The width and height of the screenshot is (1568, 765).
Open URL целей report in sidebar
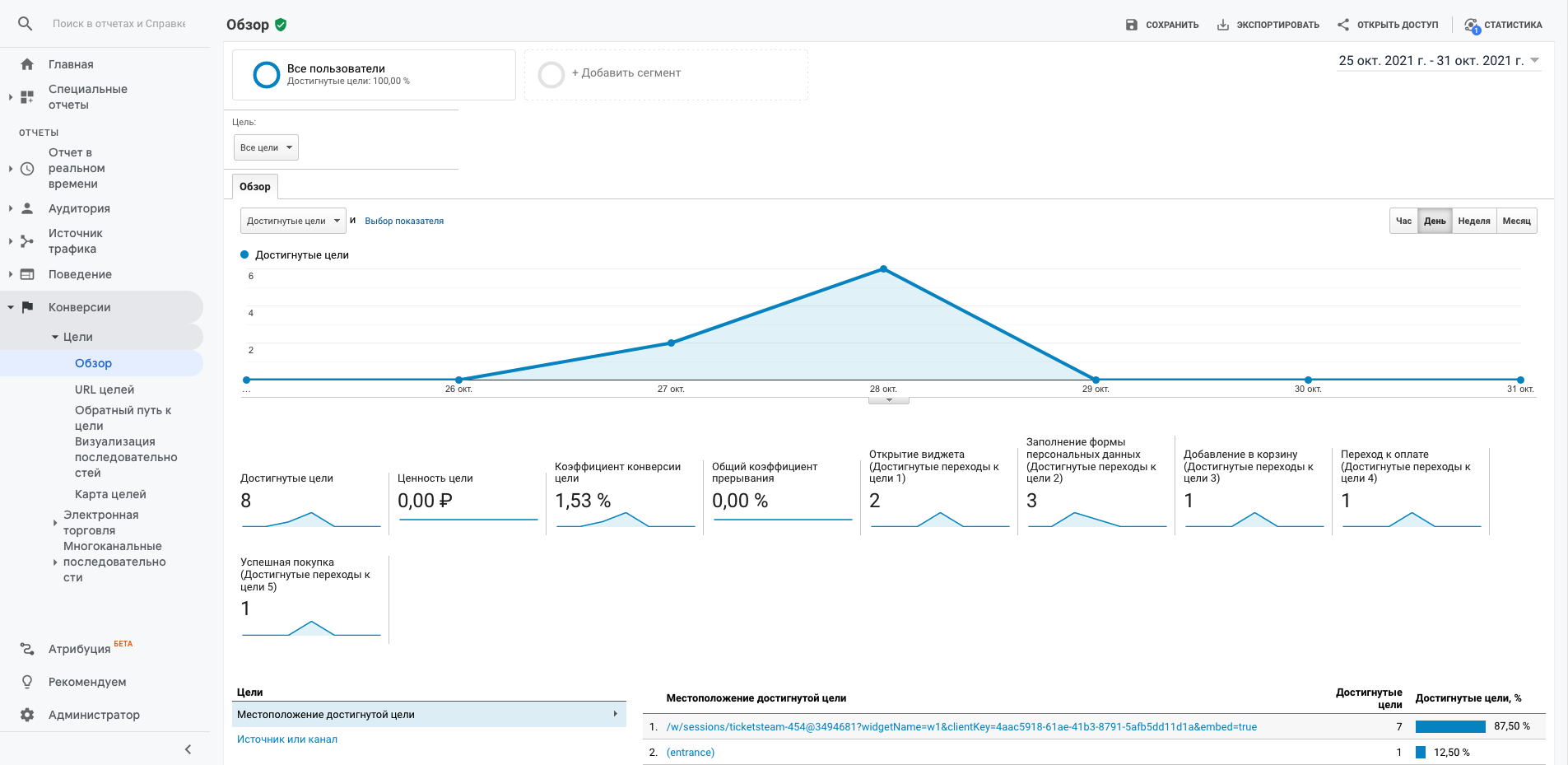point(105,389)
